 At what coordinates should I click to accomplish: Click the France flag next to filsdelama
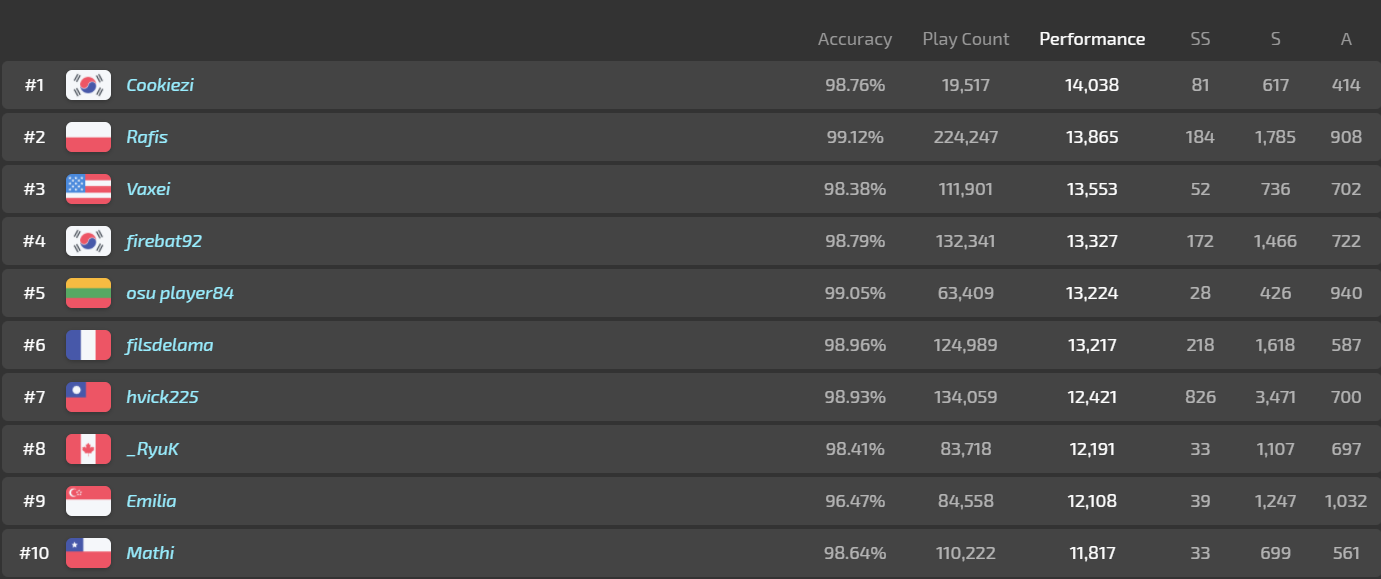click(x=88, y=345)
